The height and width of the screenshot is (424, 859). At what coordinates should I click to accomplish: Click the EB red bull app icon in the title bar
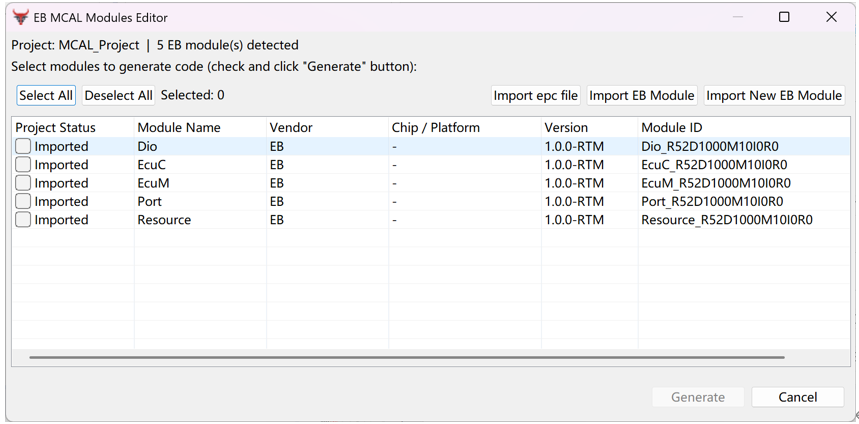pyautogui.click(x=20, y=17)
